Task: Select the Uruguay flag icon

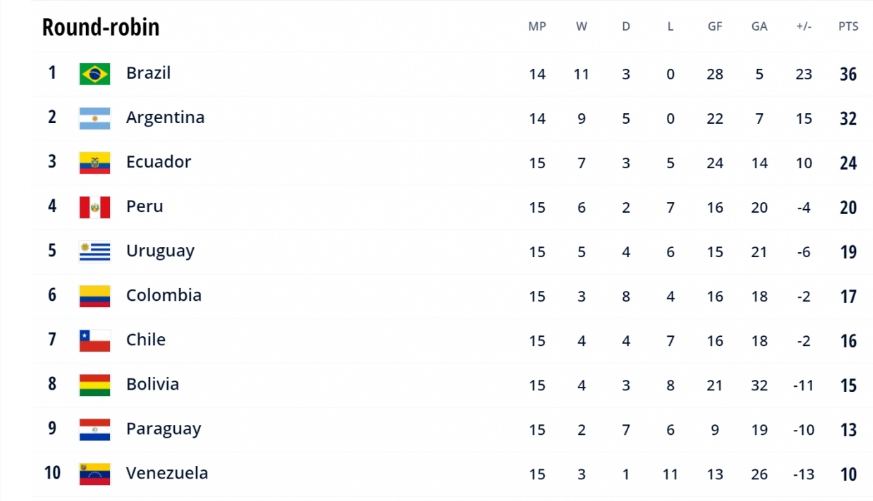Action: click(95, 252)
